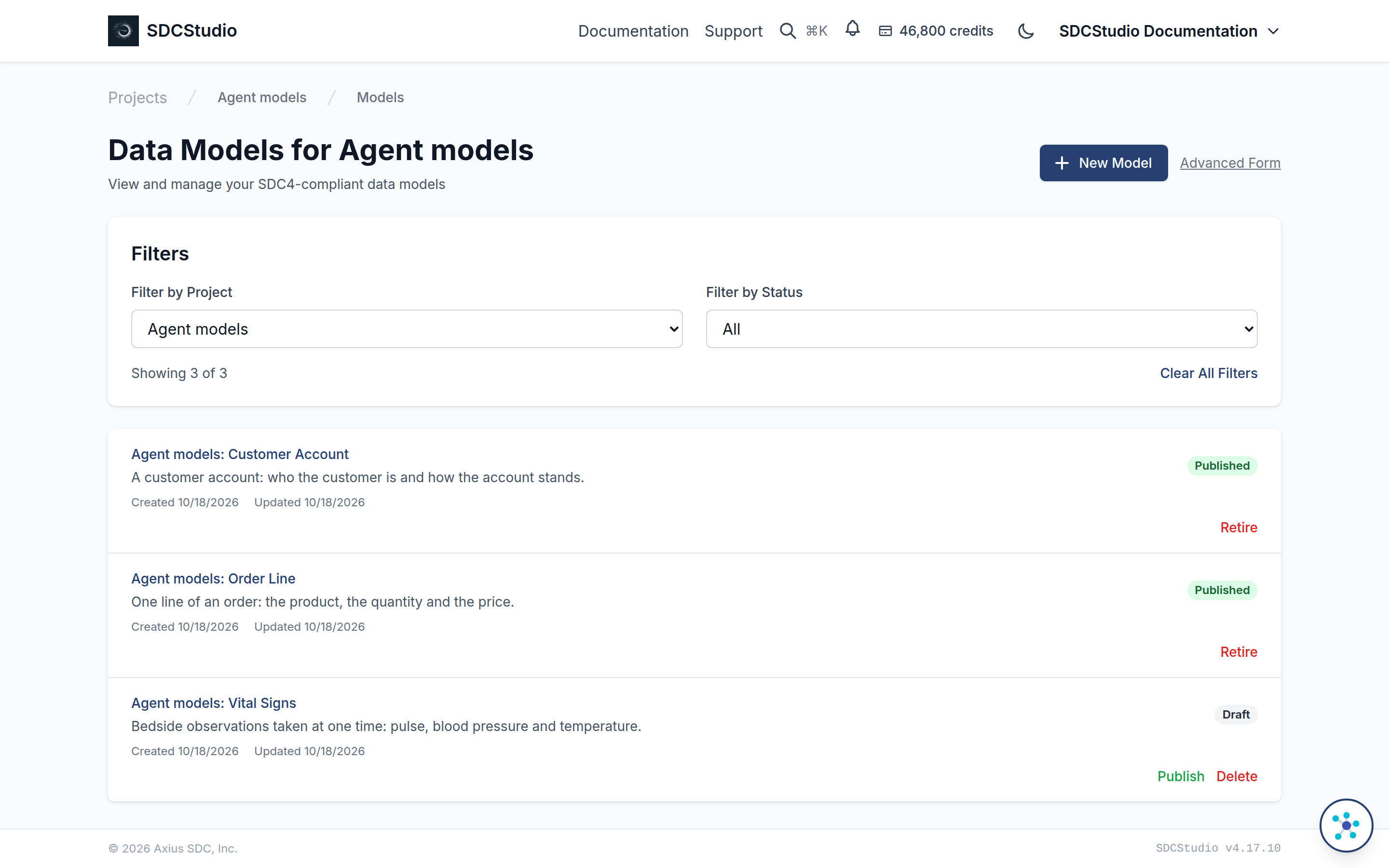
Task: Click the SDCStudio brand name
Action: pos(191,31)
